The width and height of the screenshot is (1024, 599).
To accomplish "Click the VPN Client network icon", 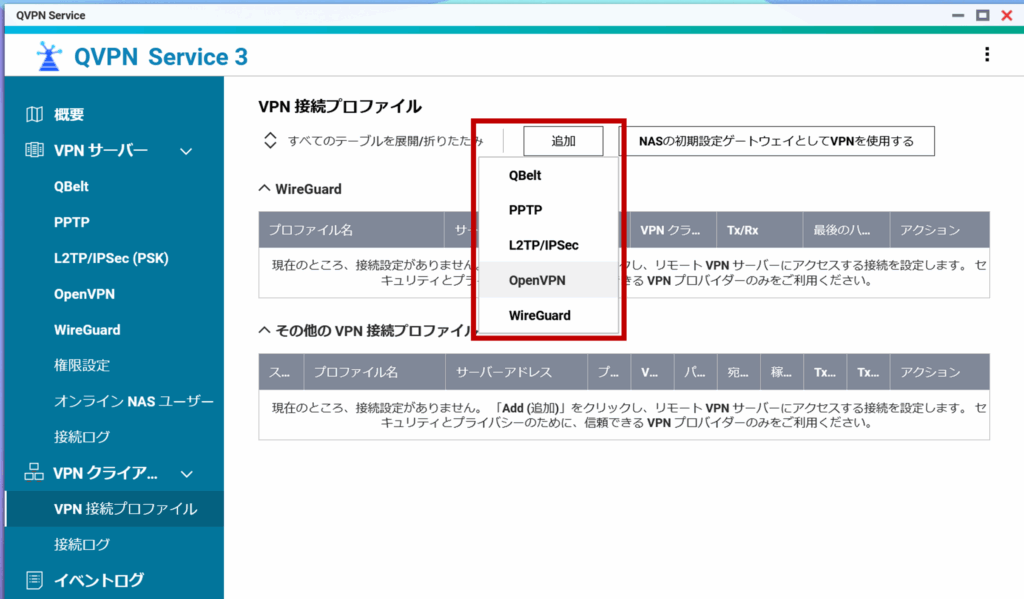I will click(35, 473).
